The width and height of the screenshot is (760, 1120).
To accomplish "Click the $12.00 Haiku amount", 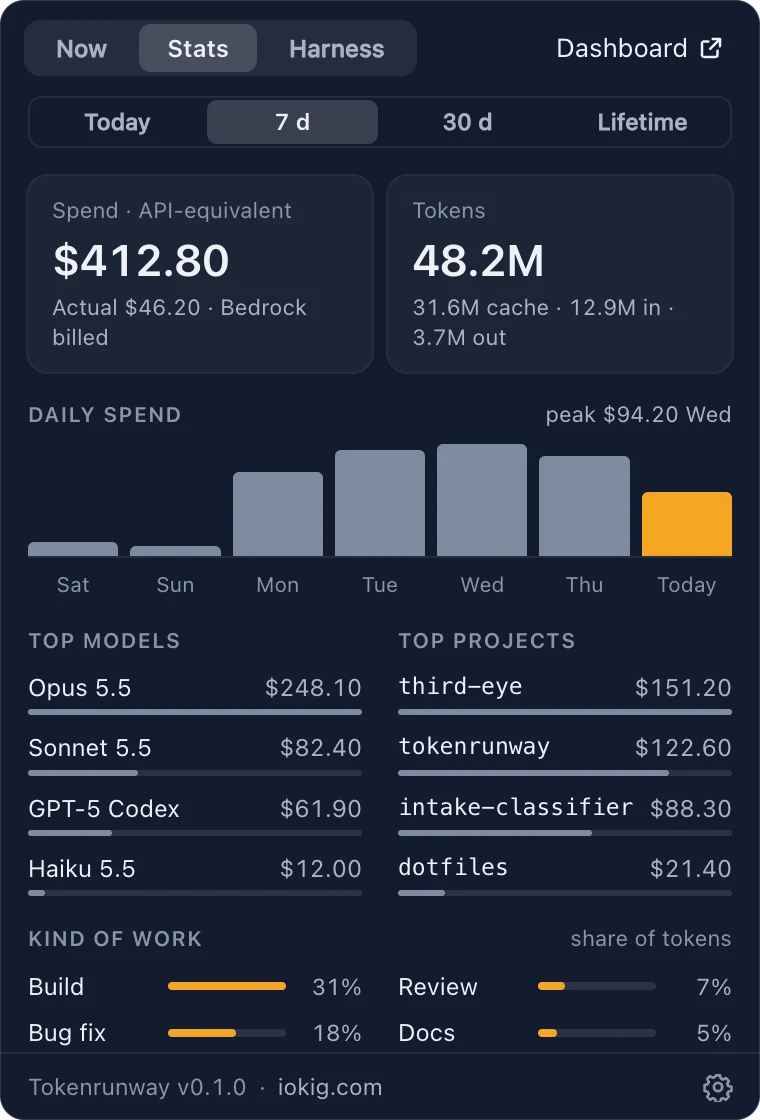I will (x=321, y=869).
